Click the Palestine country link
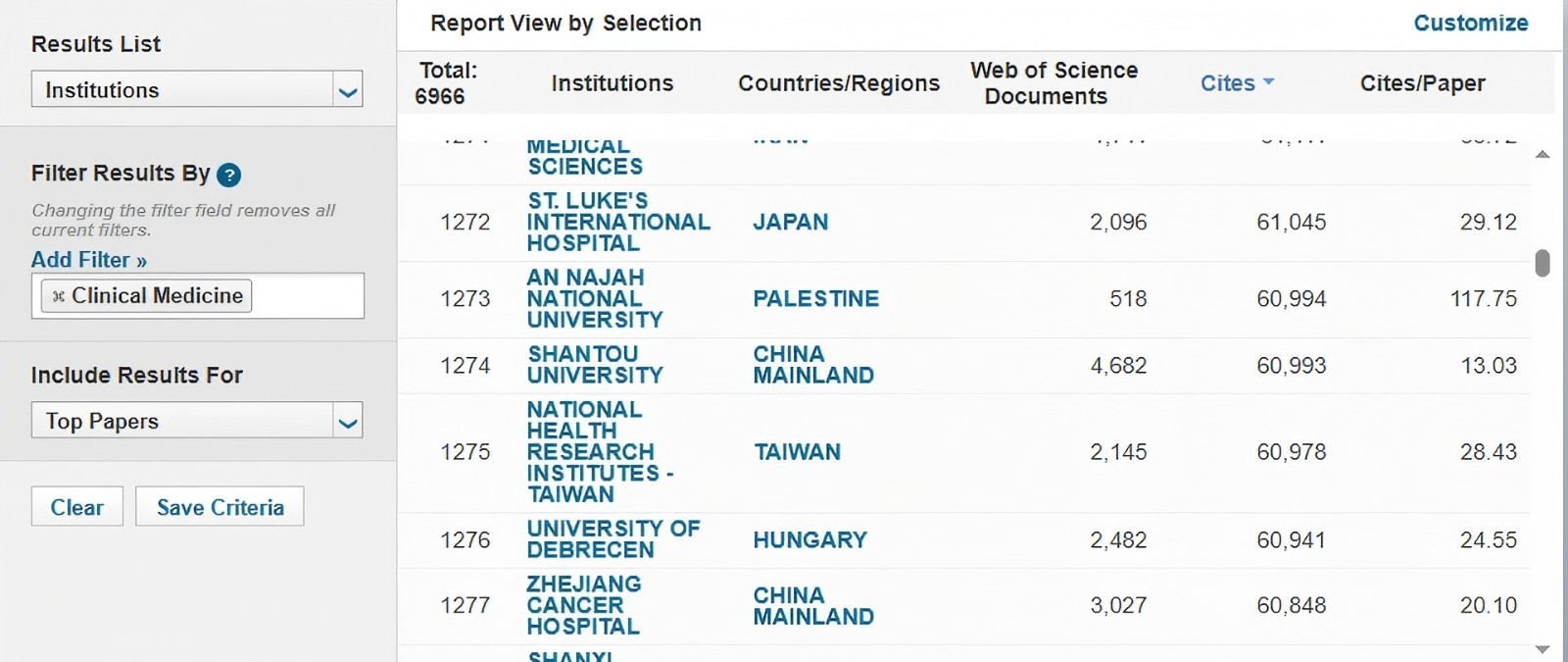This screenshot has height=662, width=1568. [x=815, y=298]
